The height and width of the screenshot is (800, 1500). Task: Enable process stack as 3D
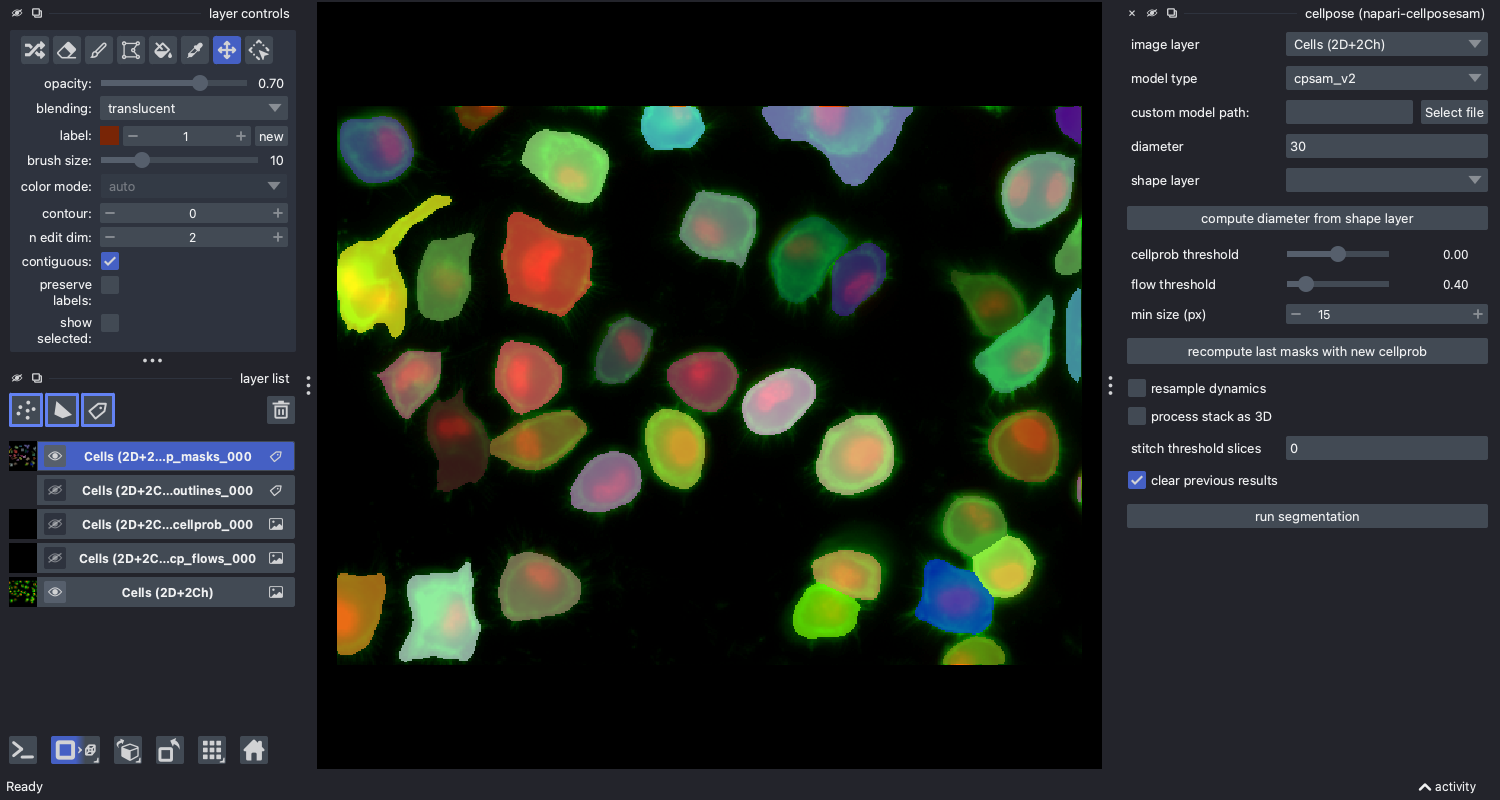point(1137,416)
